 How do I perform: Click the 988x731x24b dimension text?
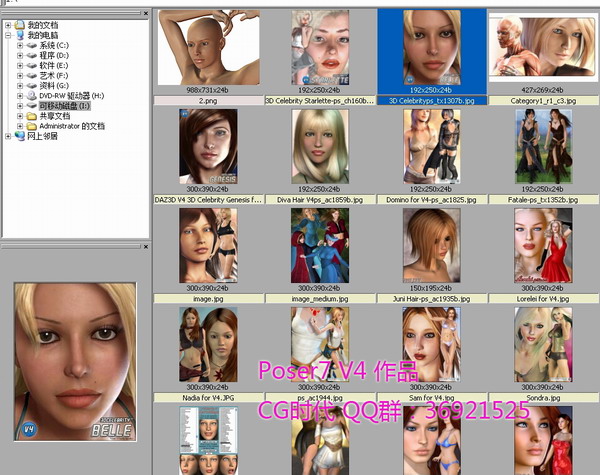207,90
